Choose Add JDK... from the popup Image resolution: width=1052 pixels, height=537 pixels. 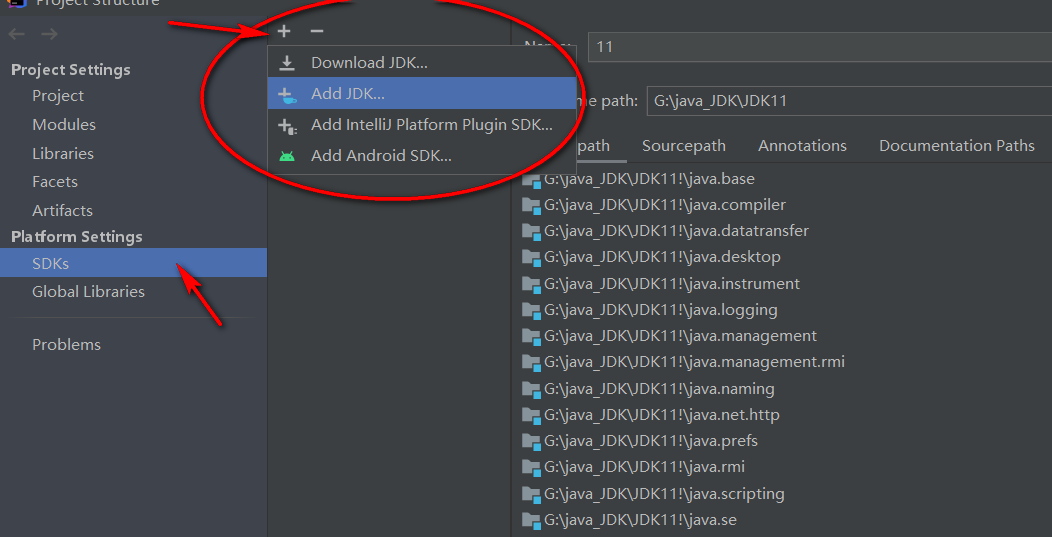[422, 93]
